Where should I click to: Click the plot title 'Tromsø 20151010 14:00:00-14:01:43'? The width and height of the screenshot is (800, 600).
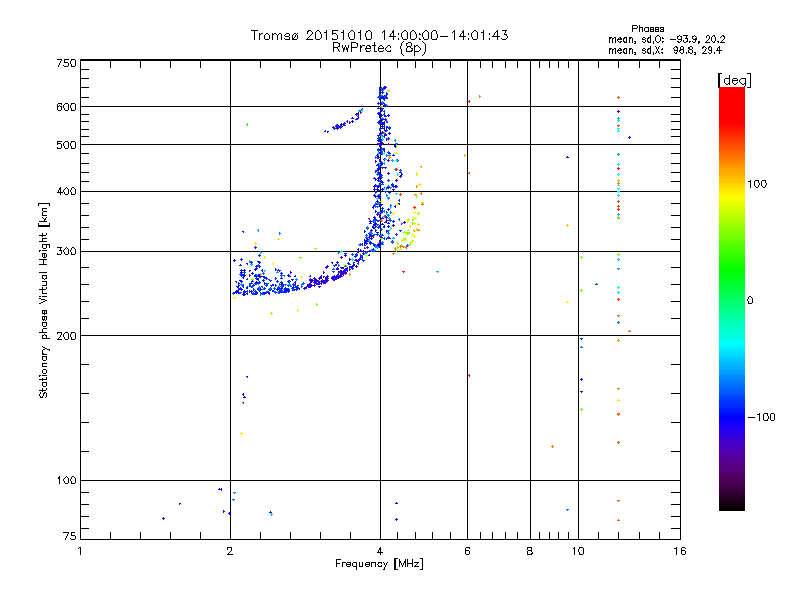pos(379,35)
